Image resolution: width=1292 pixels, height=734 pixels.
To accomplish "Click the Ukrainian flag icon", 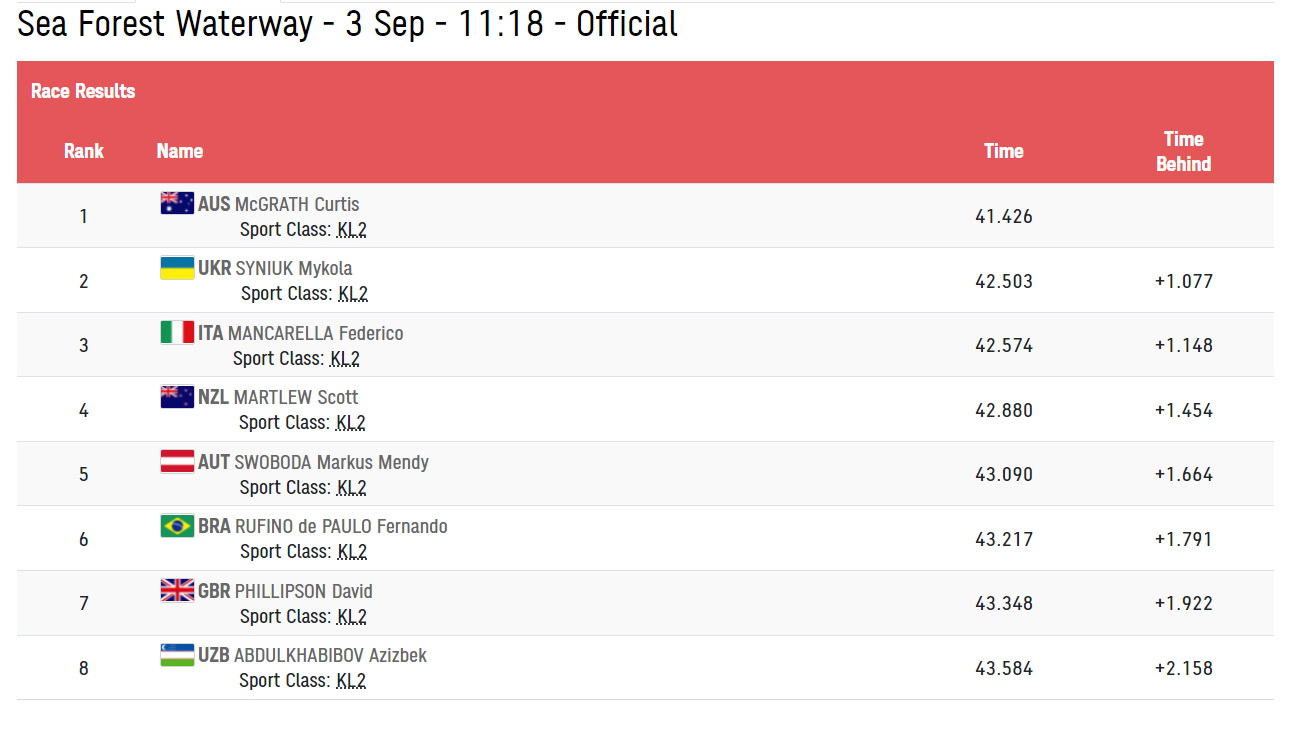I will [177, 268].
